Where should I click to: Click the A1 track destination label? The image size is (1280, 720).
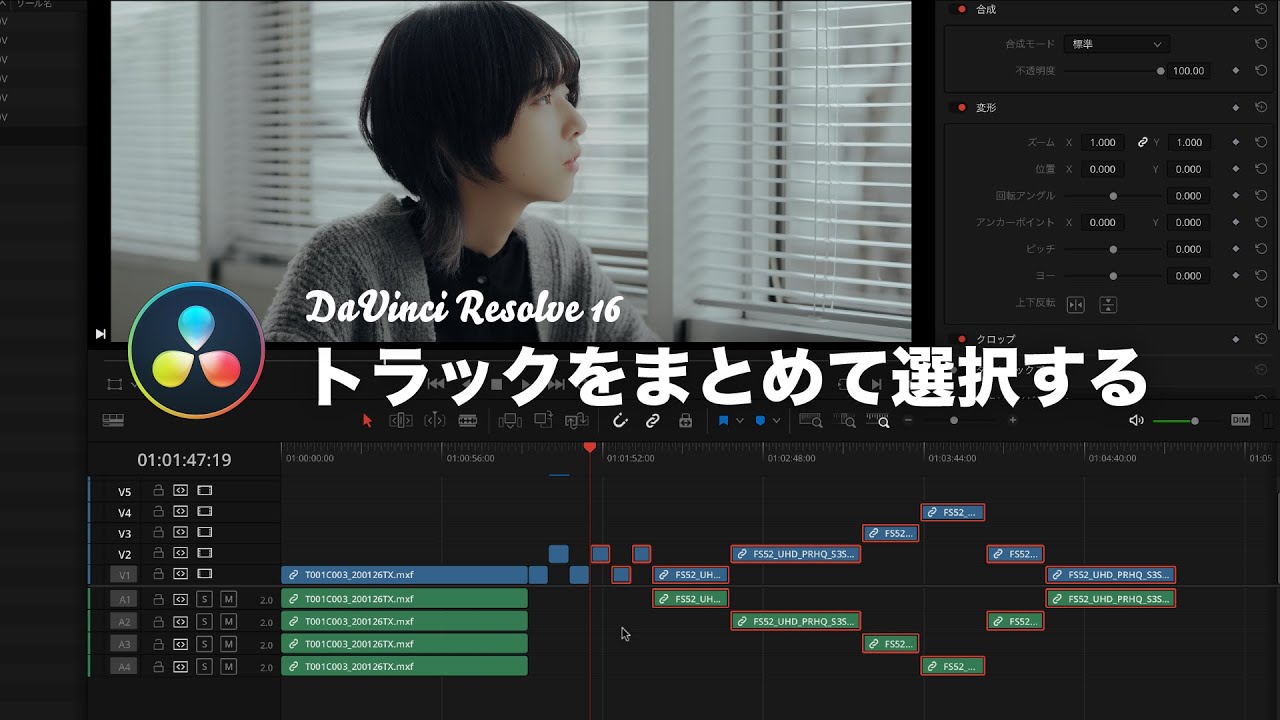pyautogui.click(x=125, y=600)
